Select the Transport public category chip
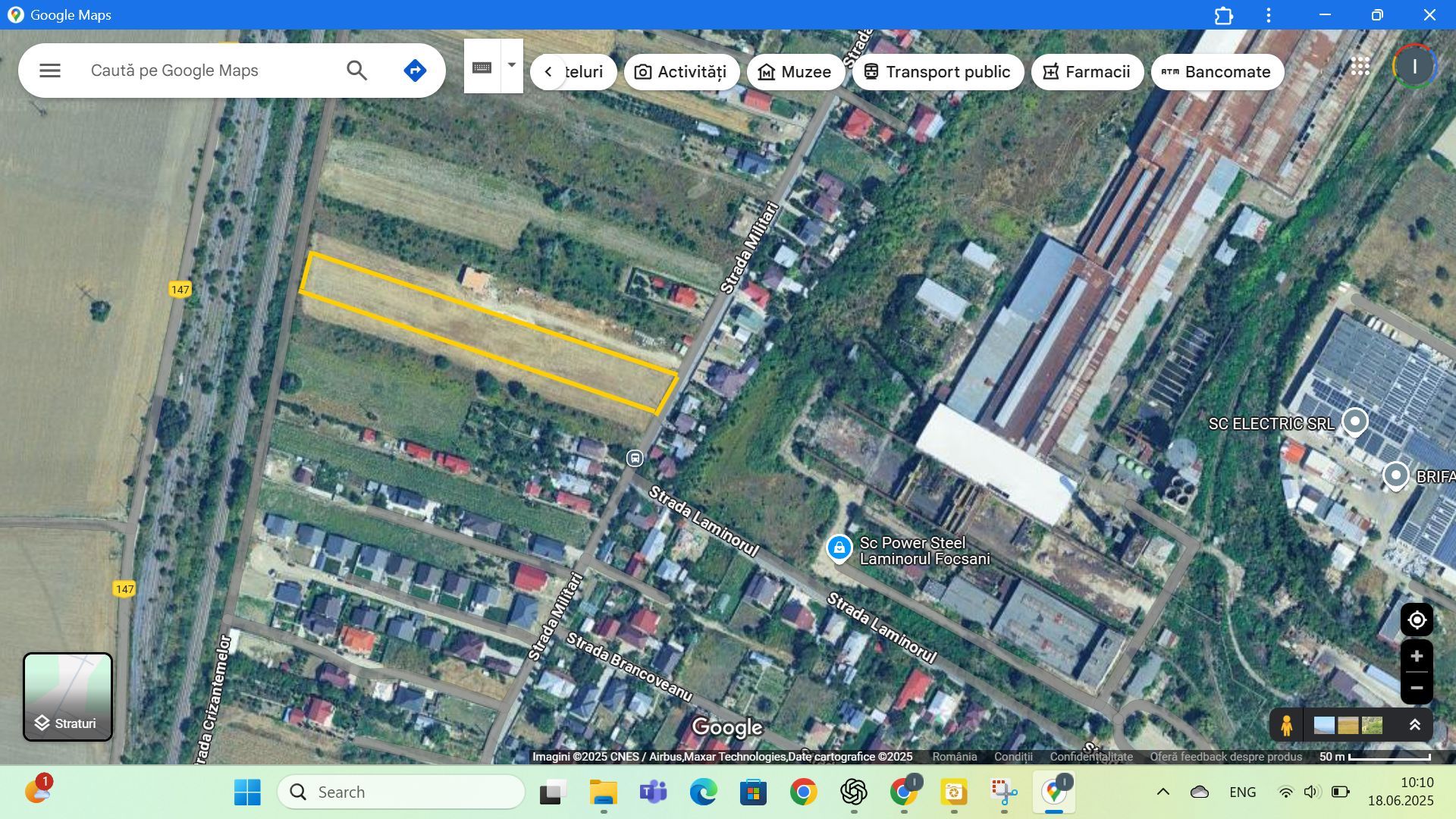This screenshot has width=1456, height=819. coord(939,71)
